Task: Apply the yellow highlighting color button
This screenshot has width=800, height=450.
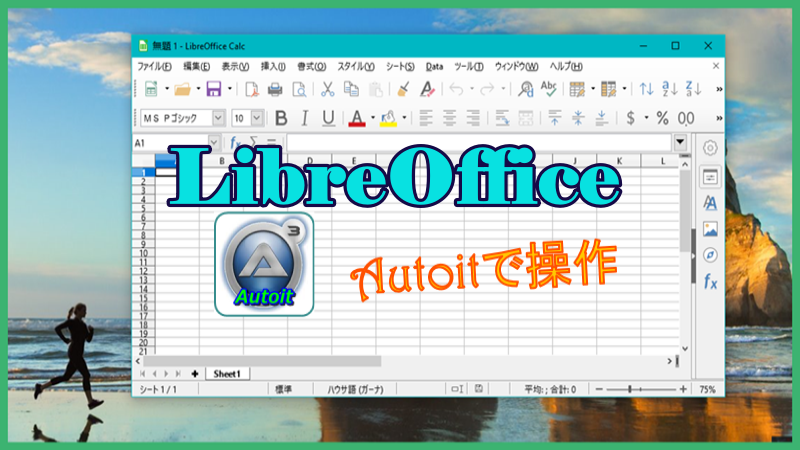Action: point(388,118)
